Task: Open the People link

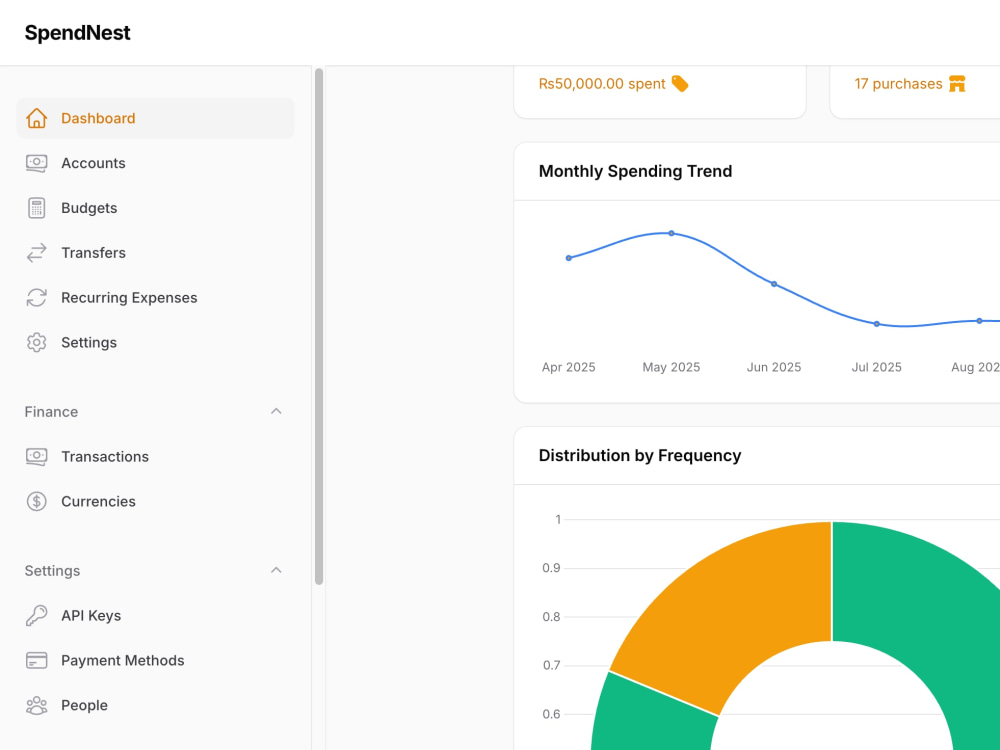Action: [x=155, y=705]
